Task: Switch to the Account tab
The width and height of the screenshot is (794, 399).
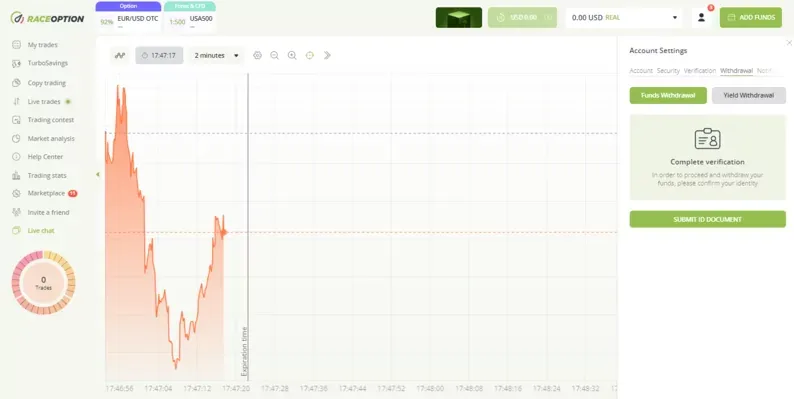Action: pos(641,71)
